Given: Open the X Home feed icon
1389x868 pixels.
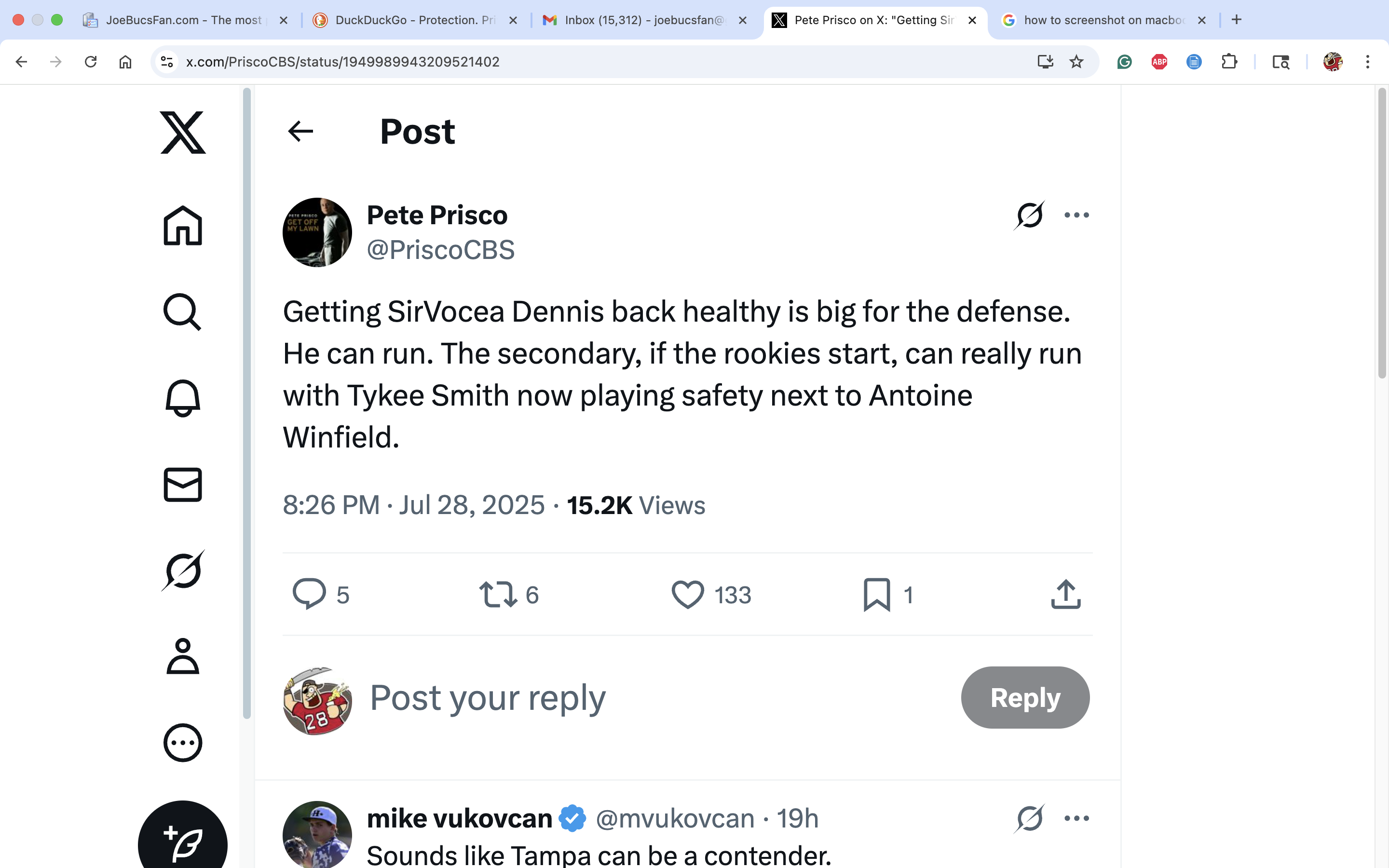Looking at the screenshot, I should click(182, 226).
